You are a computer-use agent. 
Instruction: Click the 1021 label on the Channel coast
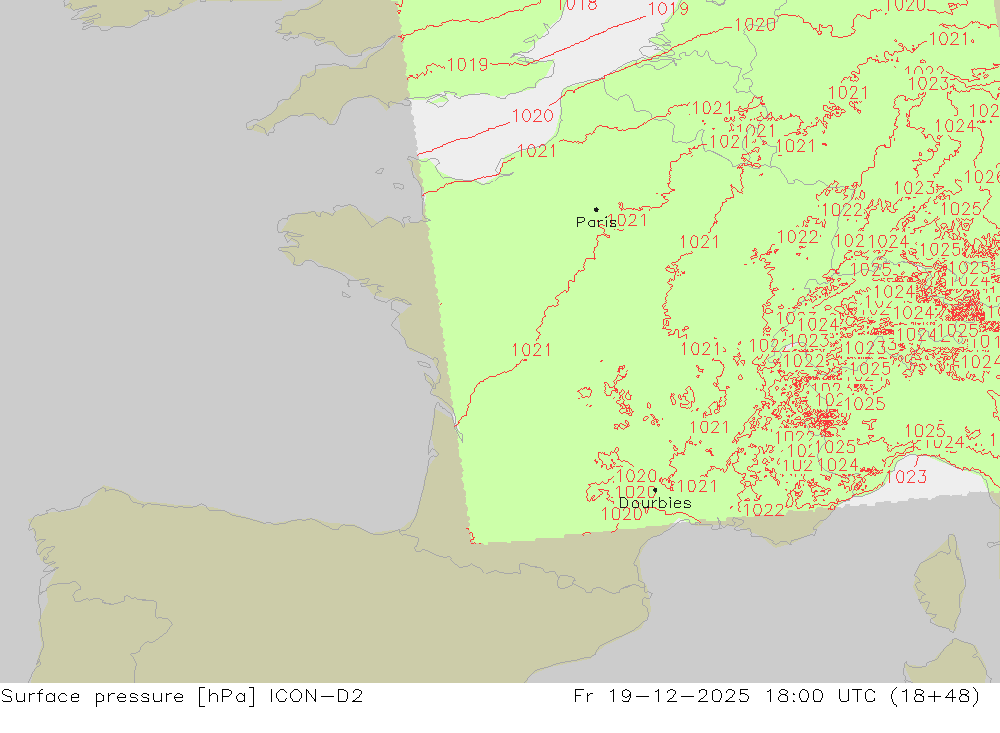(x=536, y=151)
